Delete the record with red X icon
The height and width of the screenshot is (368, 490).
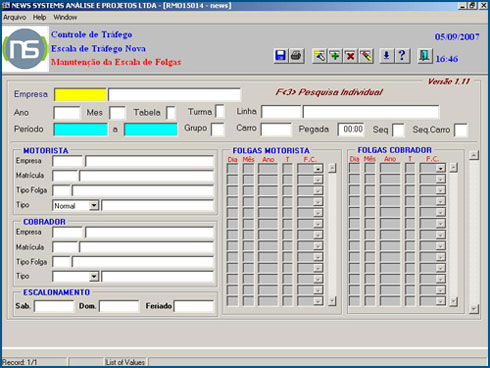click(350, 56)
